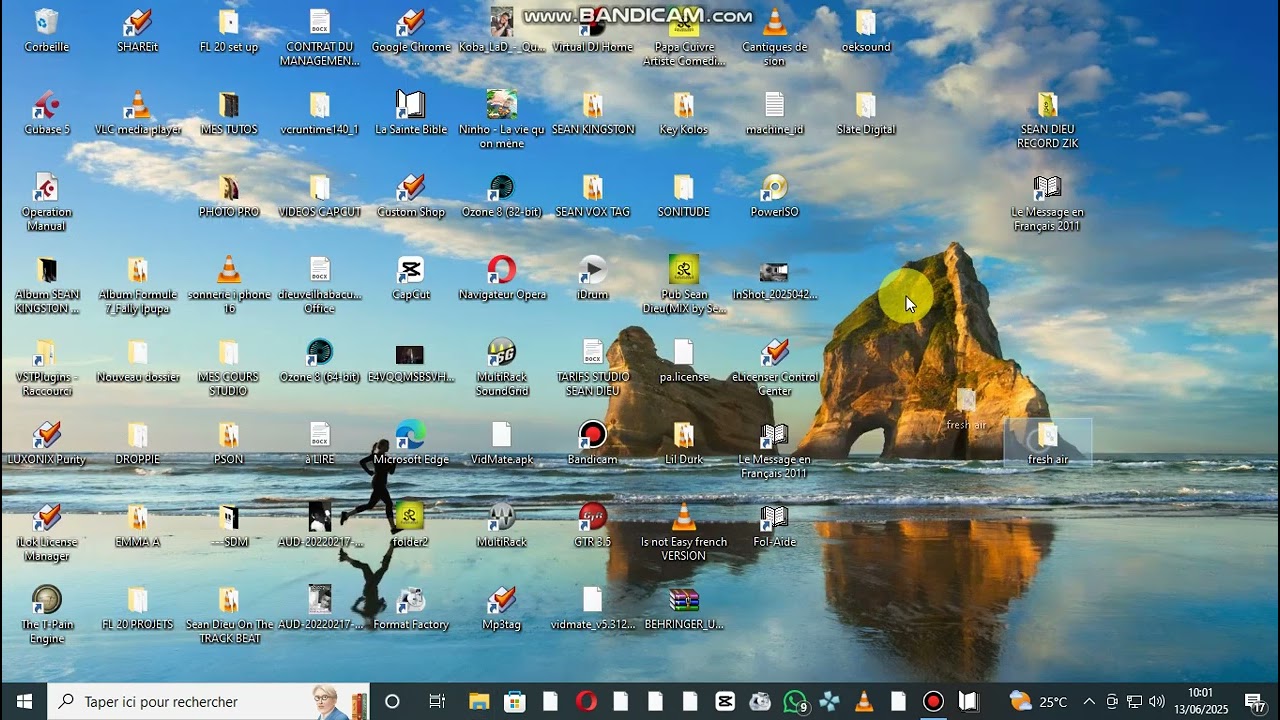Select the SEAN DIEU RECORD ZIK folder

click(1047, 120)
